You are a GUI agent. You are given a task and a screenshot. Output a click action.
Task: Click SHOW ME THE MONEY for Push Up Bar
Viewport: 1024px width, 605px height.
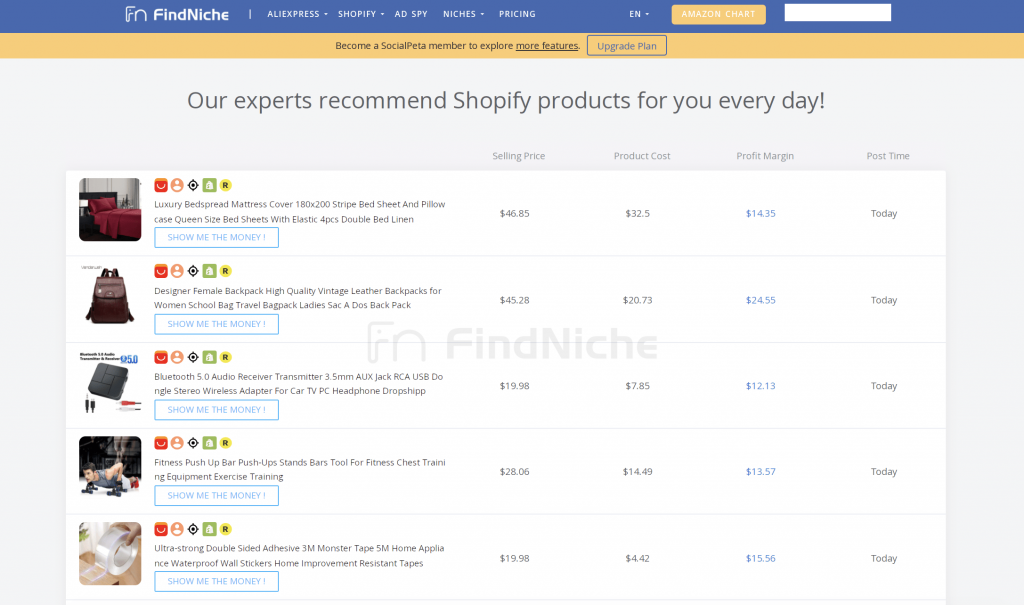216,495
